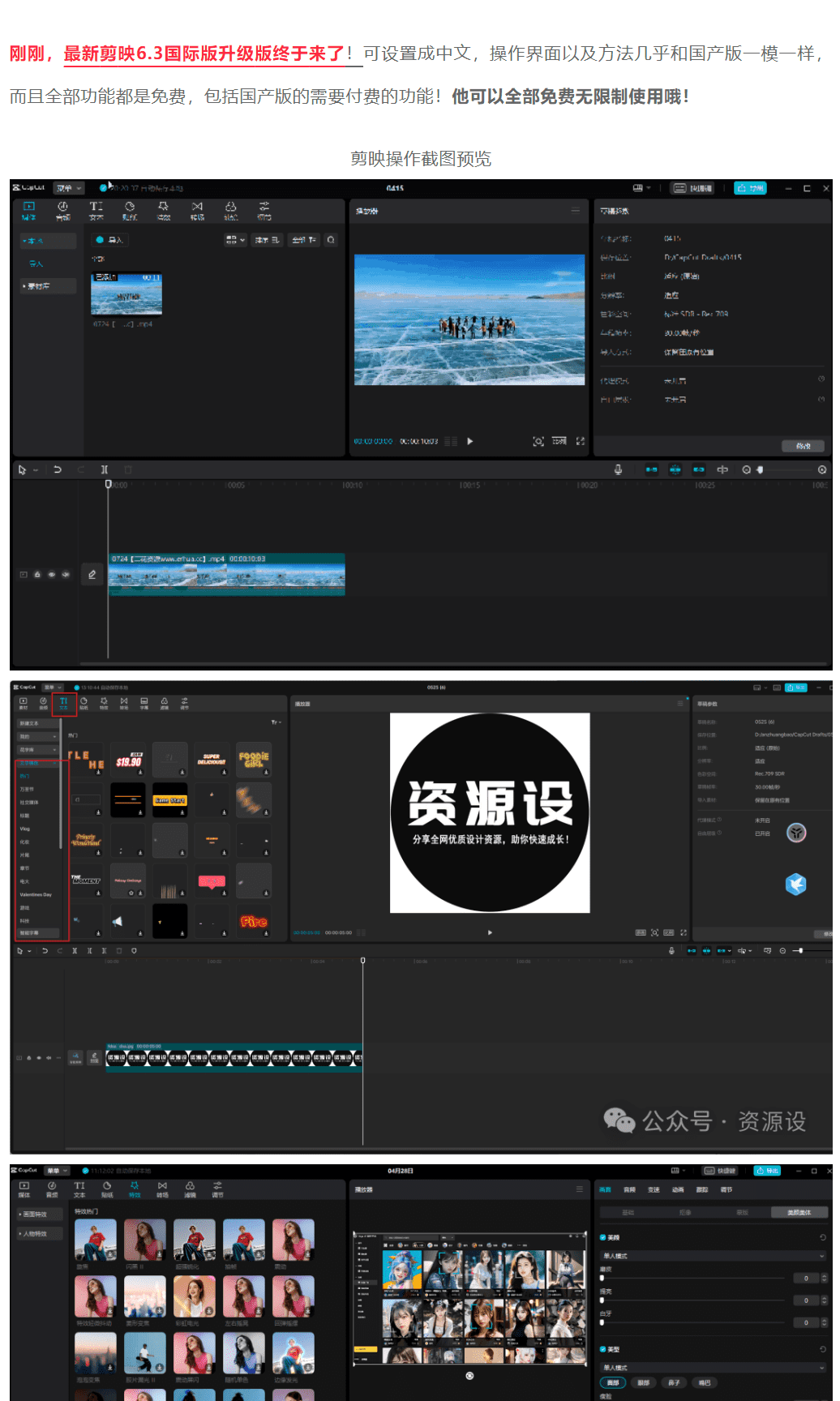Image resolution: width=840 pixels, height=1401 pixels.
Task: Mute first timeline track with speaker icon
Action: click(x=66, y=574)
